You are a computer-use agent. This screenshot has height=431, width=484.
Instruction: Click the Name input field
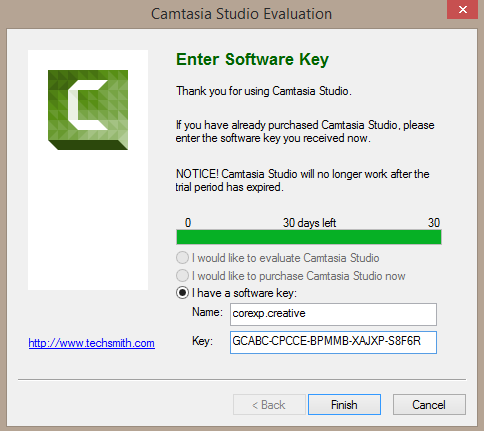333,314
